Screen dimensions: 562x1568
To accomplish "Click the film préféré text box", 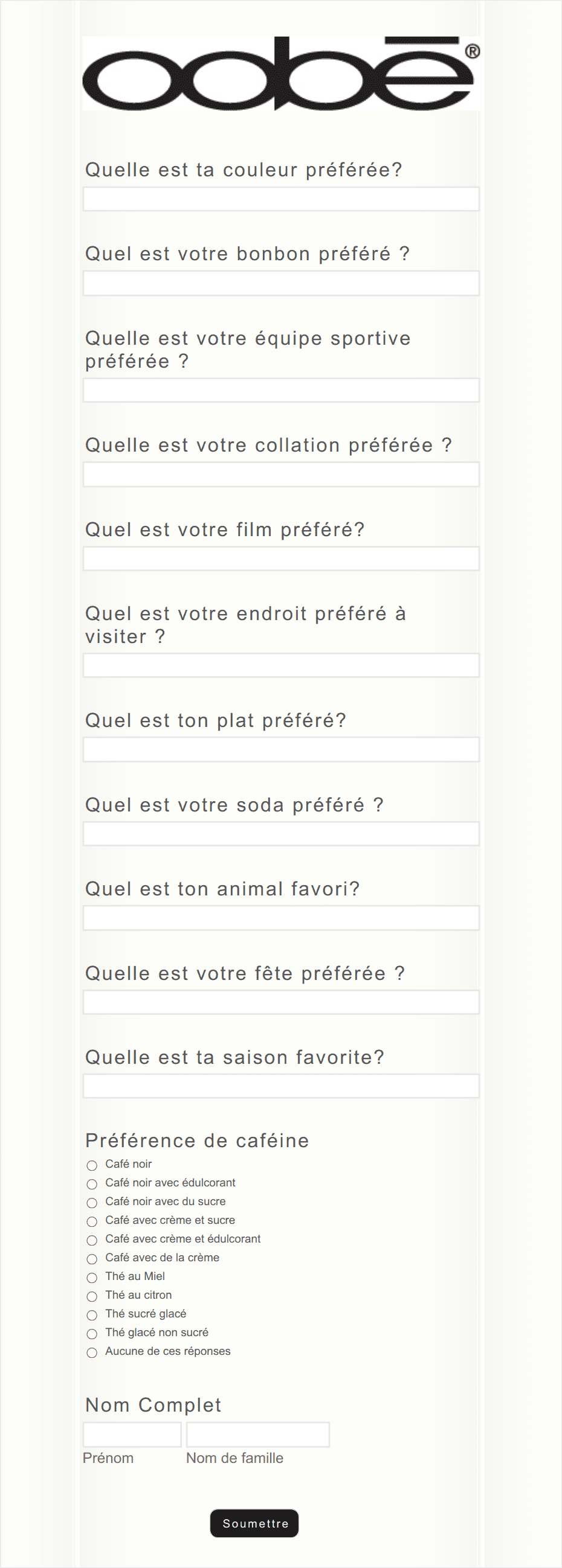I will coord(281,558).
